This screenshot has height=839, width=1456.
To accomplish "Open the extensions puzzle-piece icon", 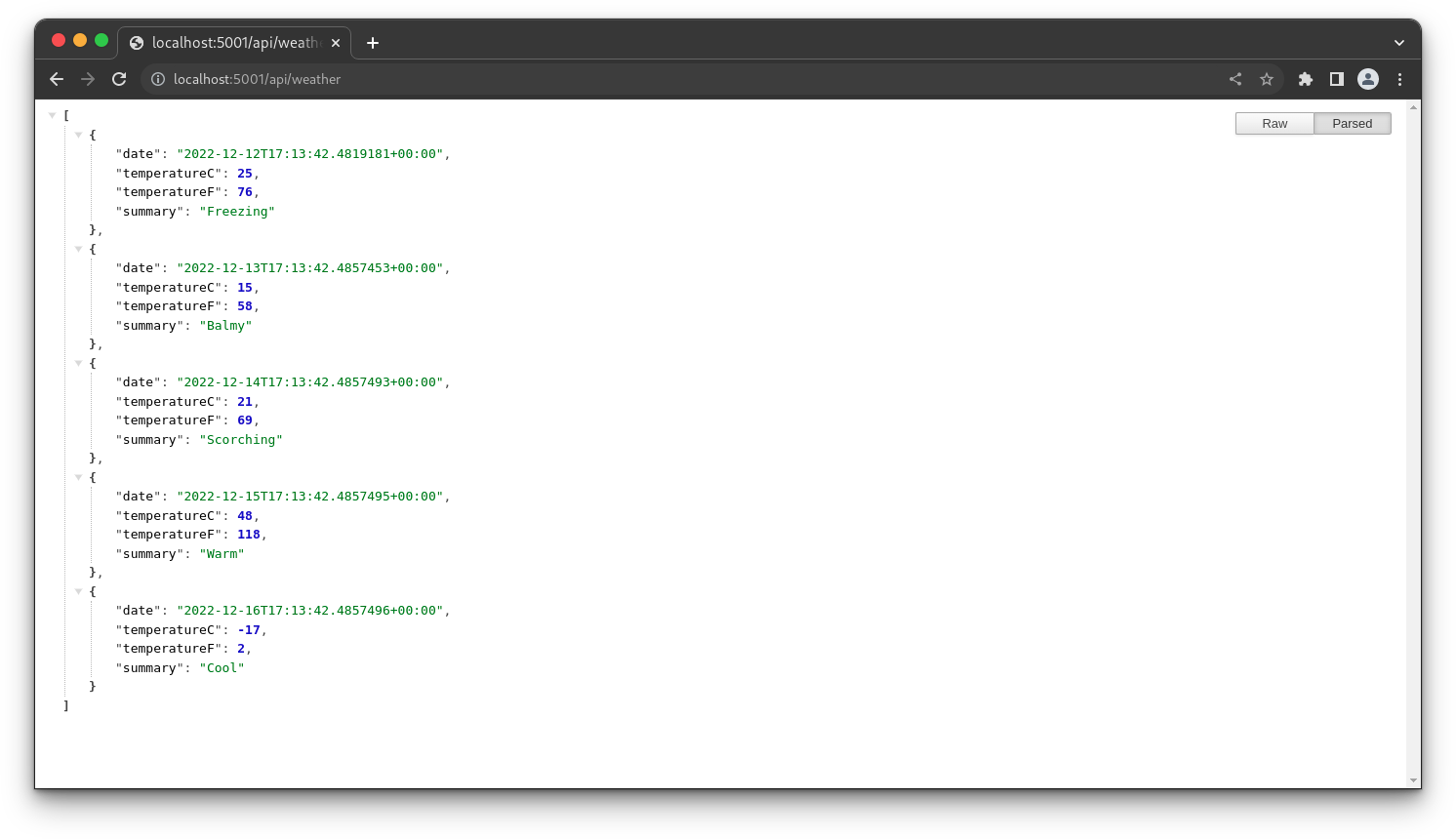I will tap(1306, 79).
